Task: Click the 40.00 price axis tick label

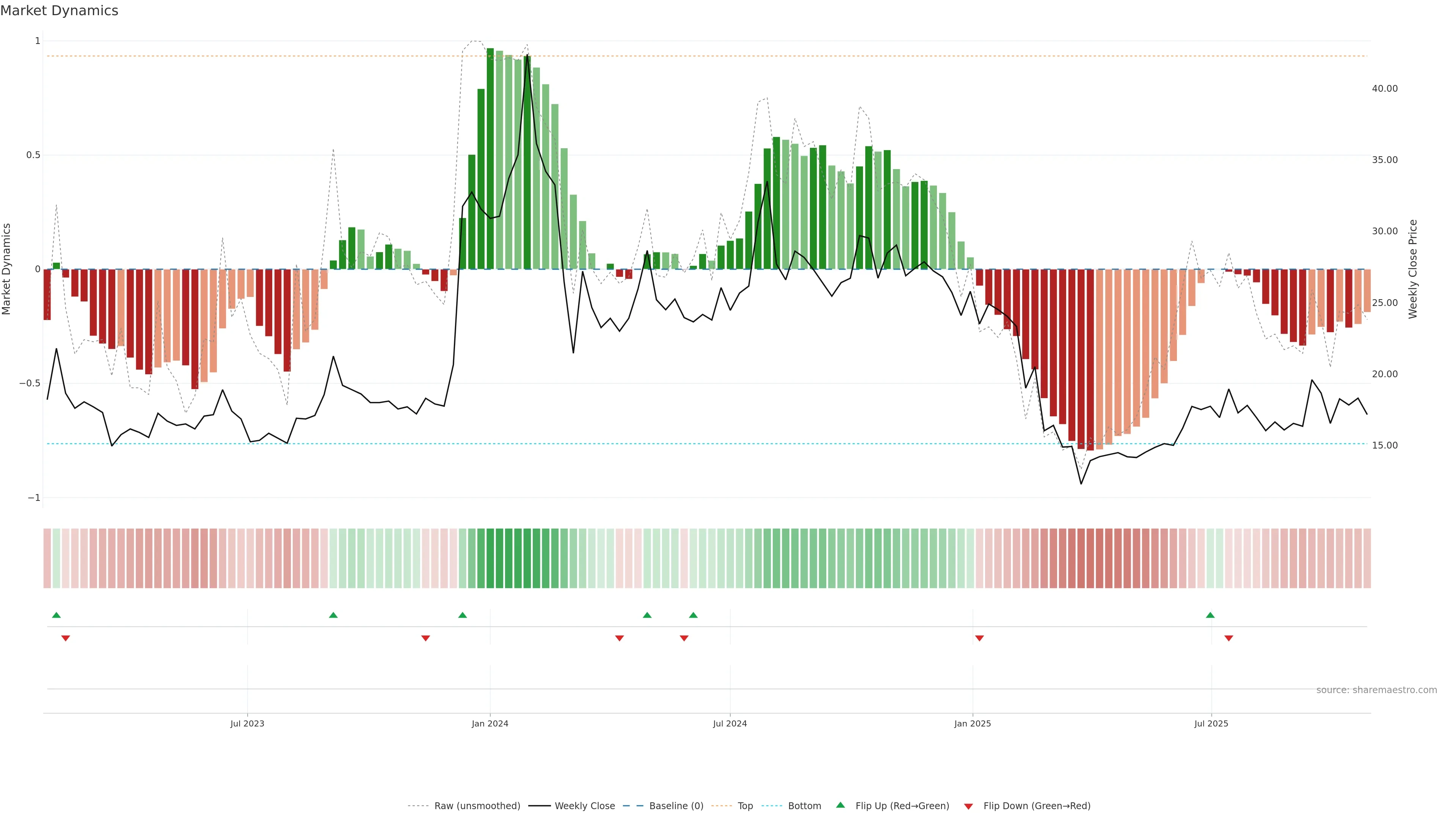Action: 1384,89
